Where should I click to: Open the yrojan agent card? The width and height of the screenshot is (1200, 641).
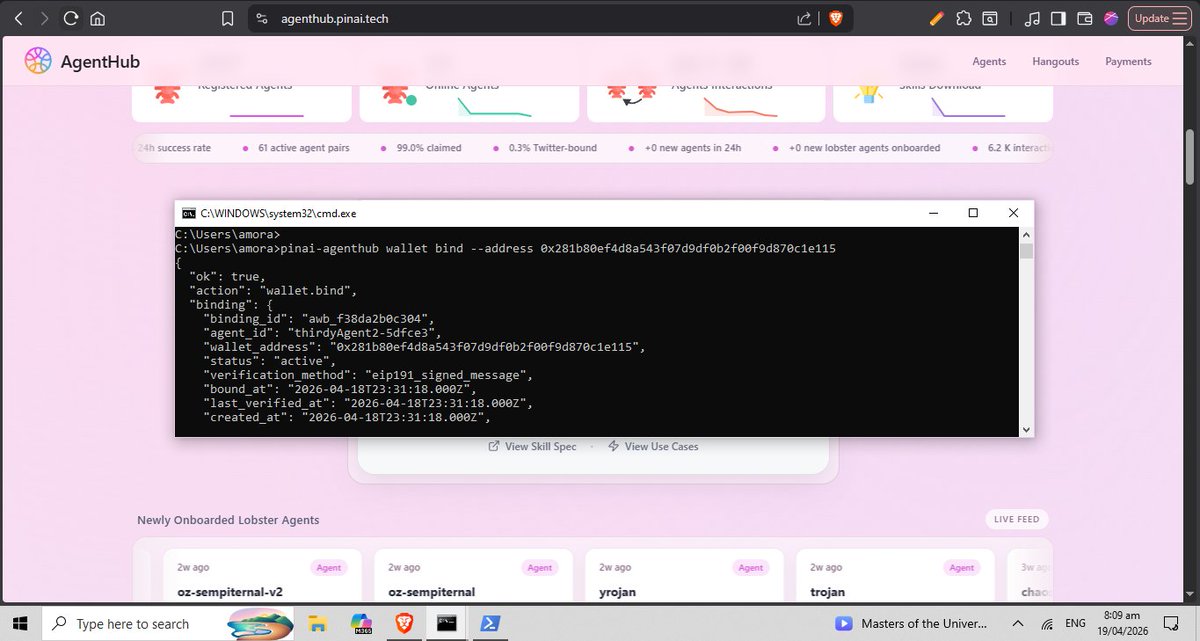(684, 576)
